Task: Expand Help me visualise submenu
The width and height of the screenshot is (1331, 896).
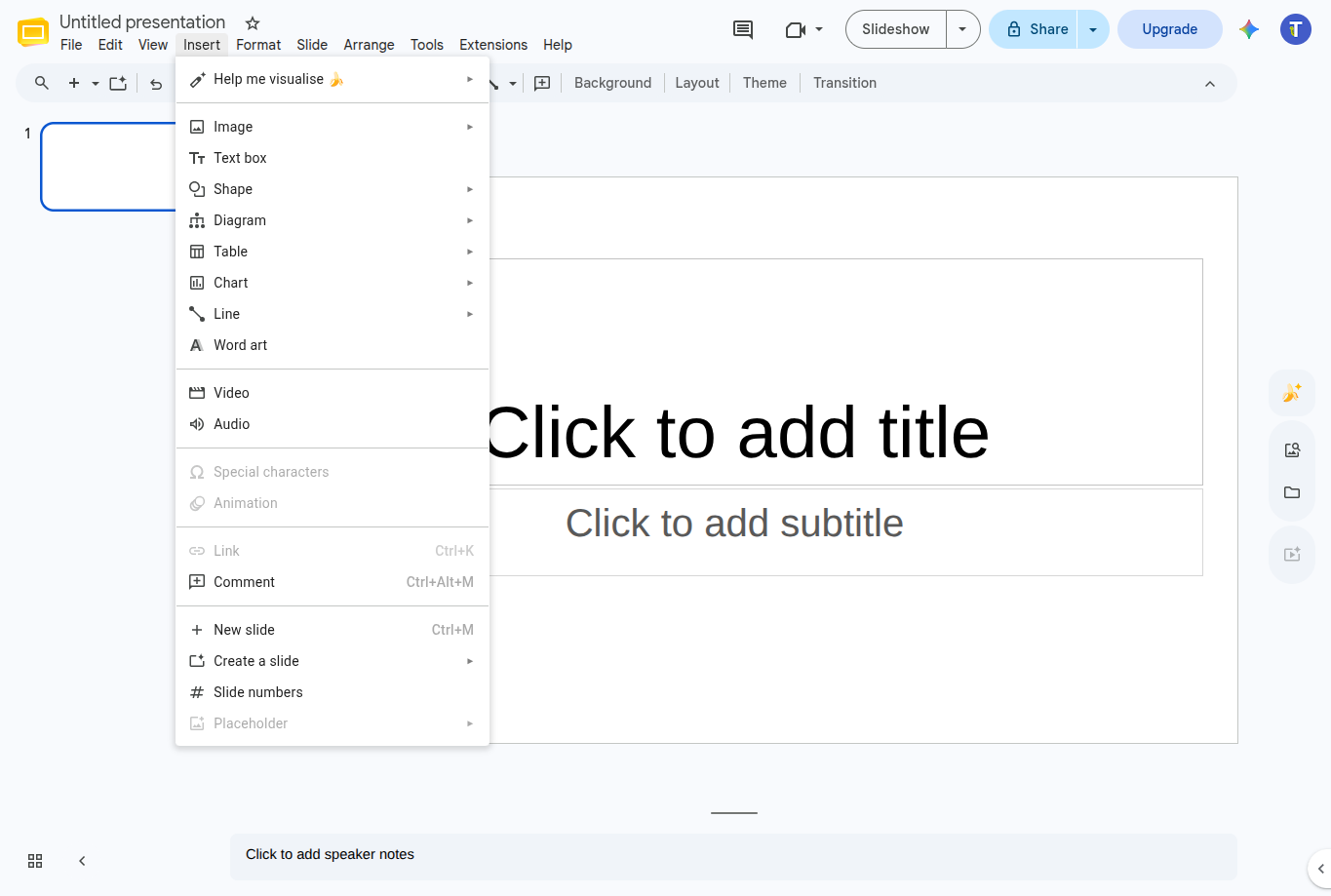Action: pyautogui.click(x=333, y=79)
